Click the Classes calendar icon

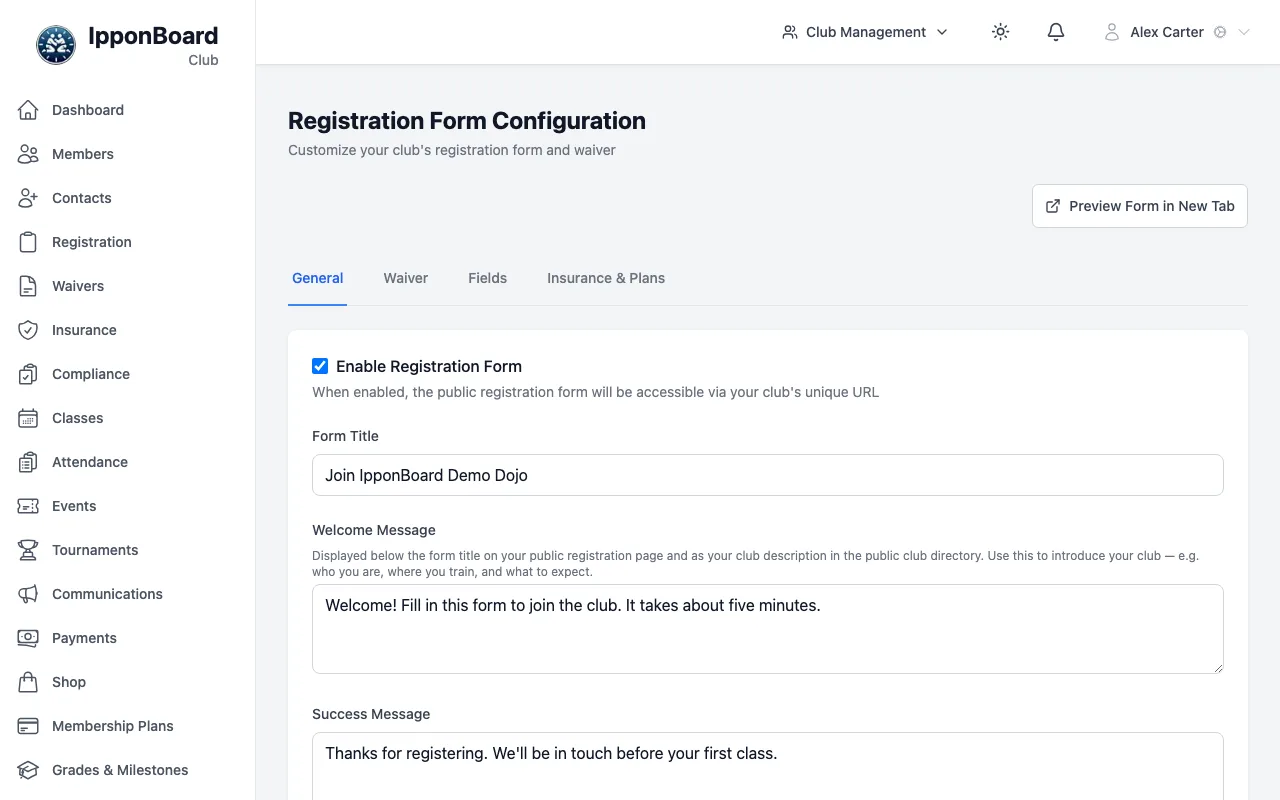point(28,418)
